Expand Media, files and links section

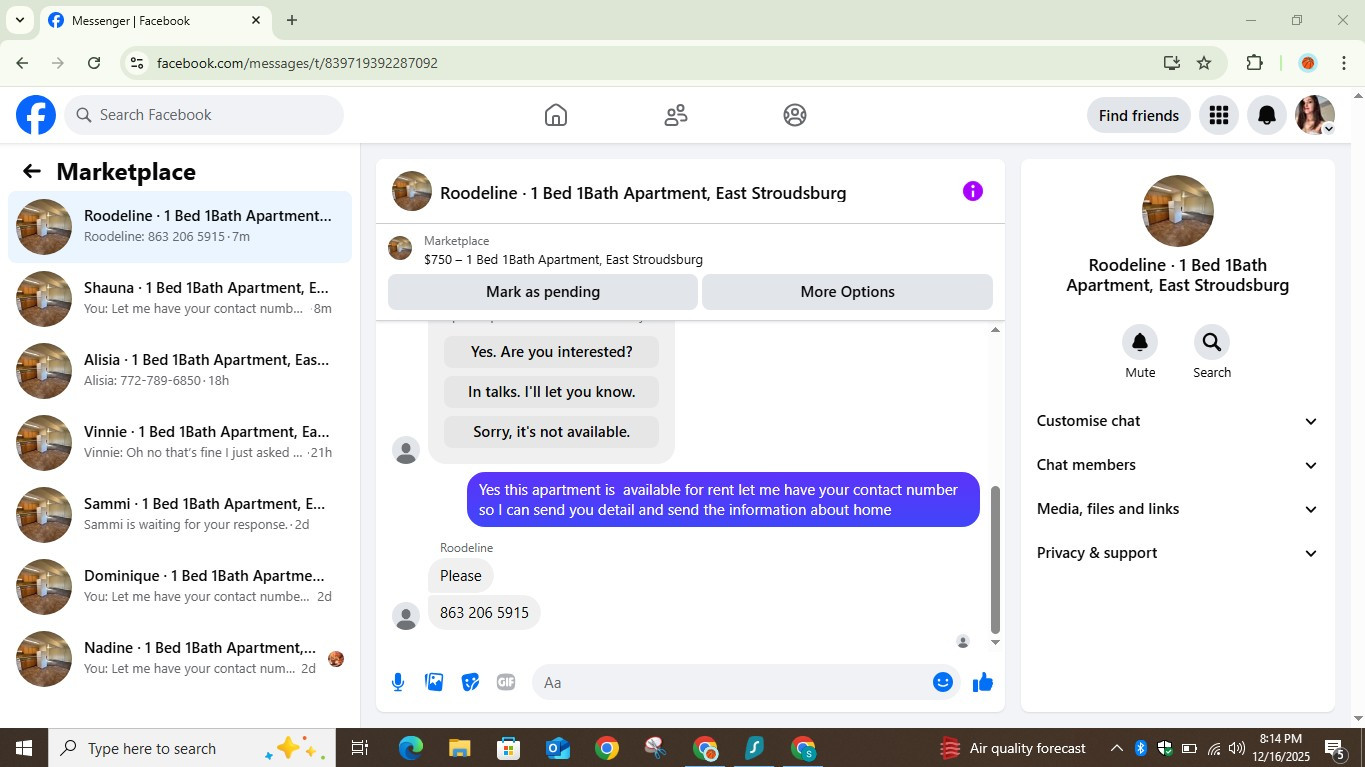pos(1177,509)
